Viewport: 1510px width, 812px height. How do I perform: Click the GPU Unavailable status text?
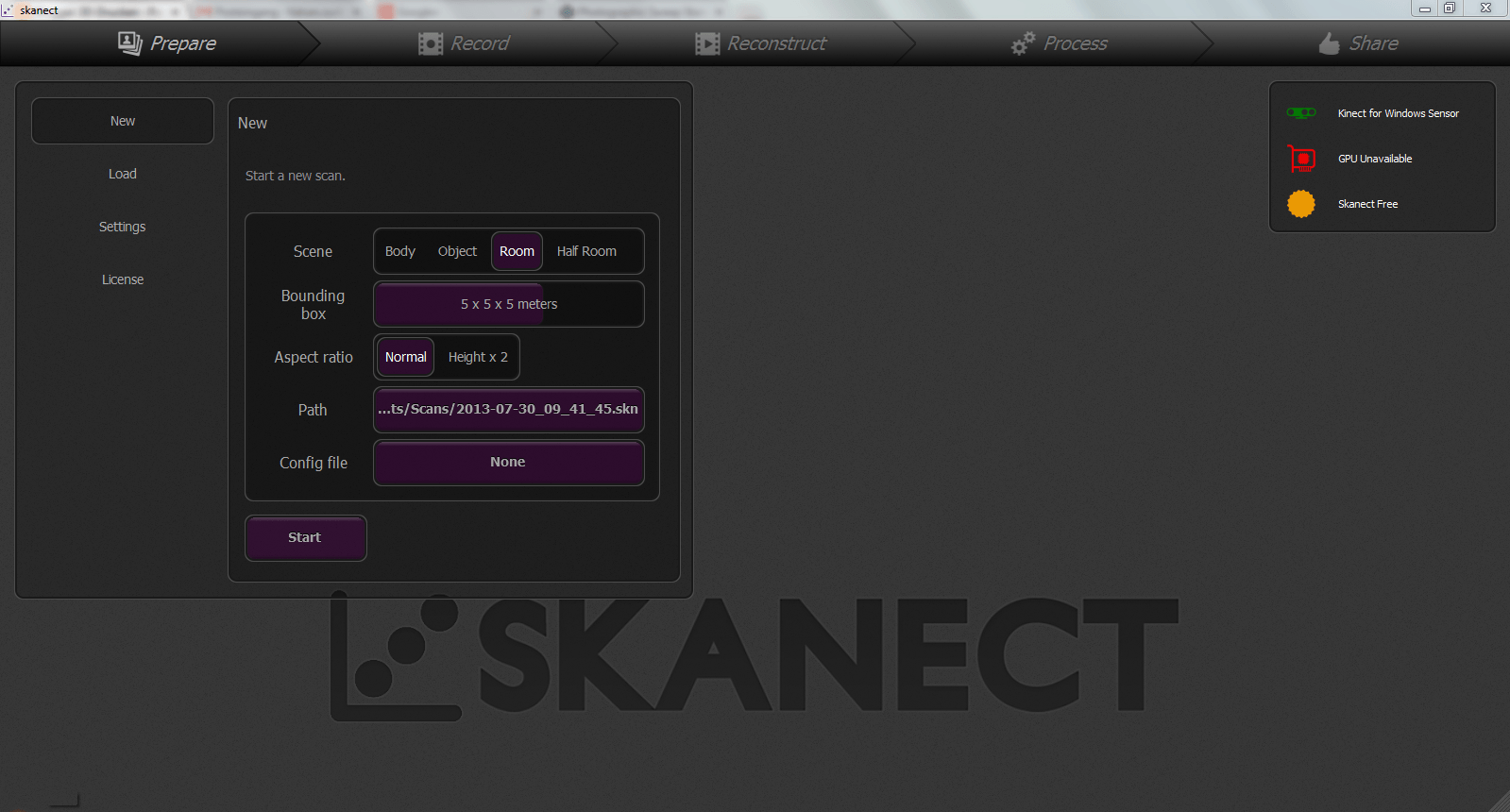click(x=1375, y=159)
